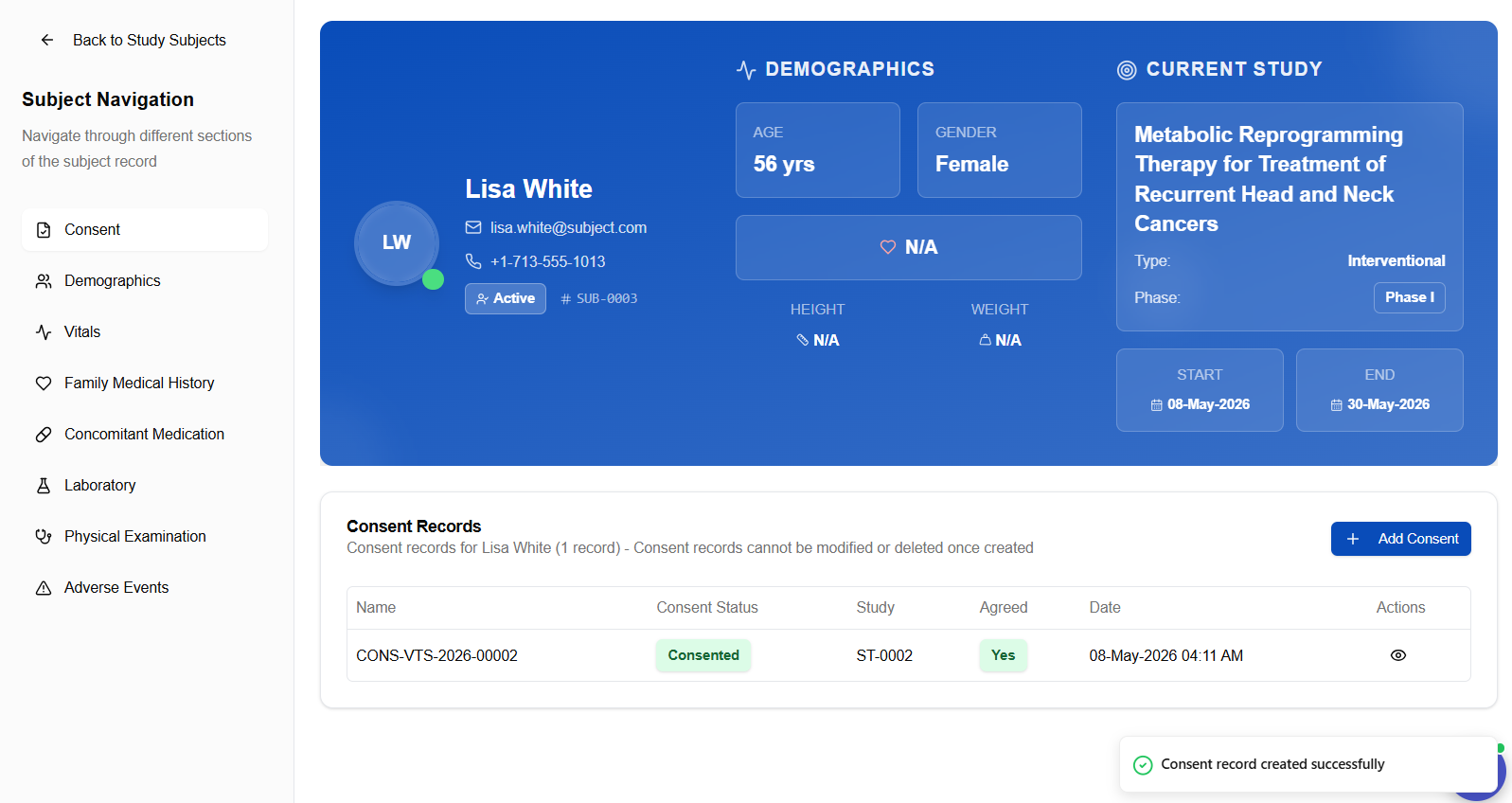Click the Consent Status column header
This screenshot has height=803, width=1512.
pyautogui.click(x=707, y=608)
